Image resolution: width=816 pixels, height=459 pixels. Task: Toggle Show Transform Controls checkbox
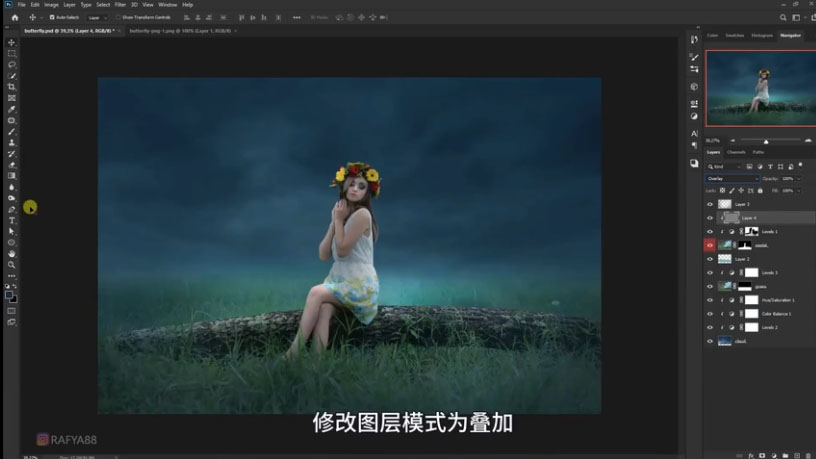[118, 17]
